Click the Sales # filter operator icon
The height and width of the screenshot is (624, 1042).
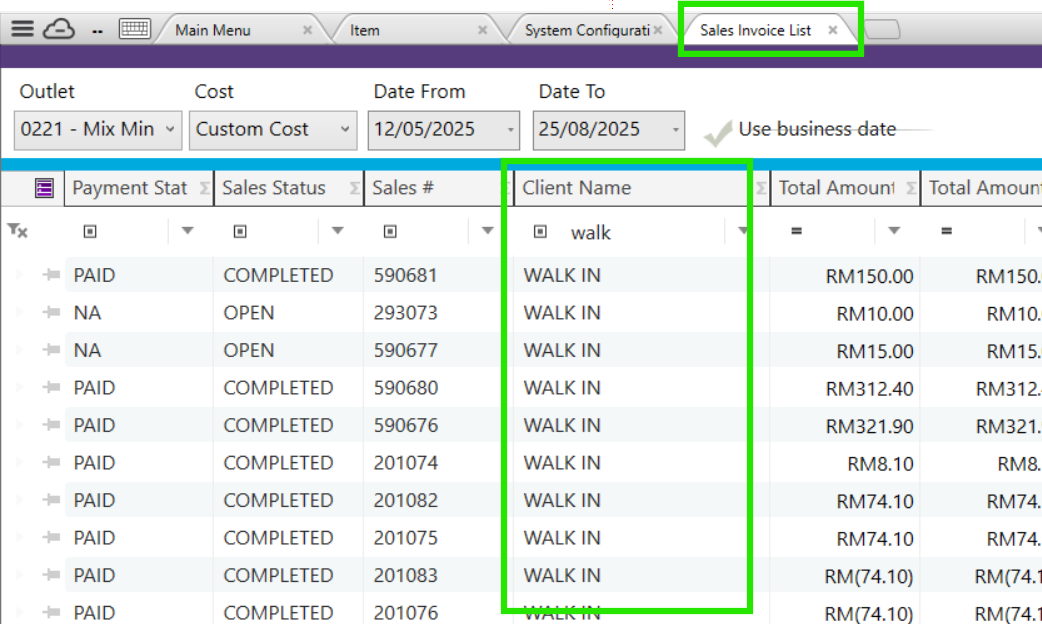[390, 232]
